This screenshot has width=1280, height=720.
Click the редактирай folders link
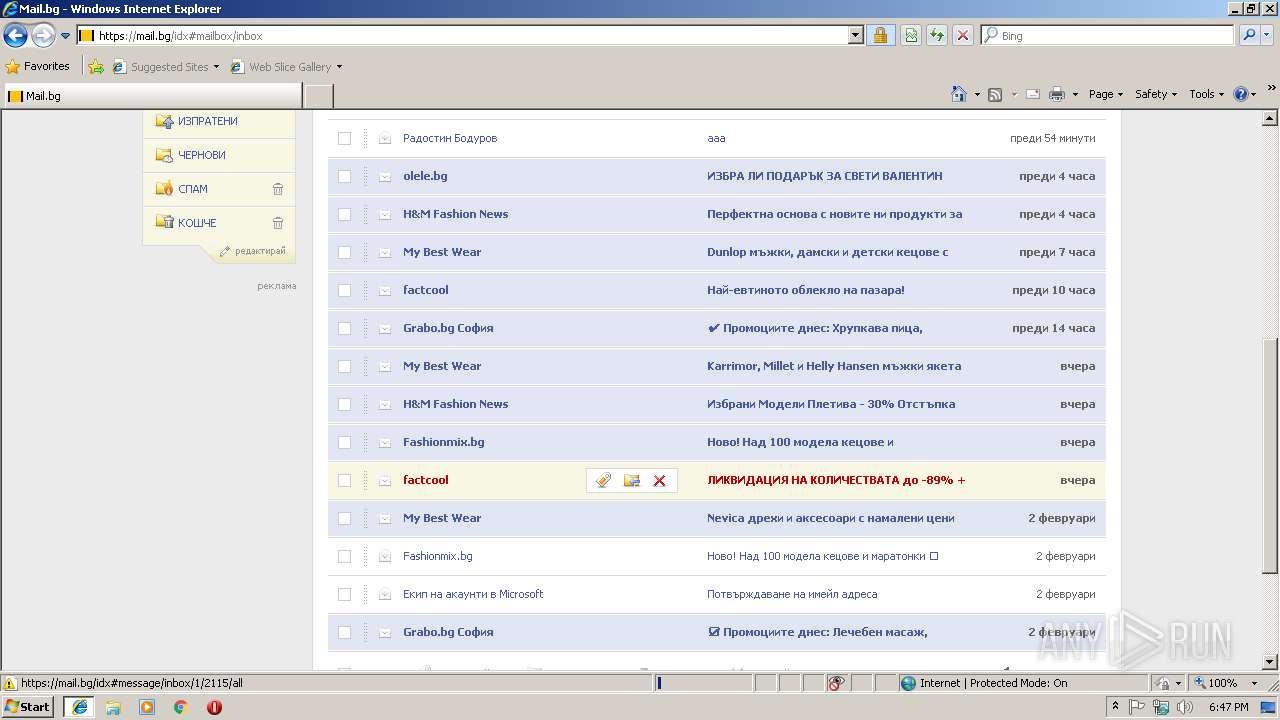[260, 251]
